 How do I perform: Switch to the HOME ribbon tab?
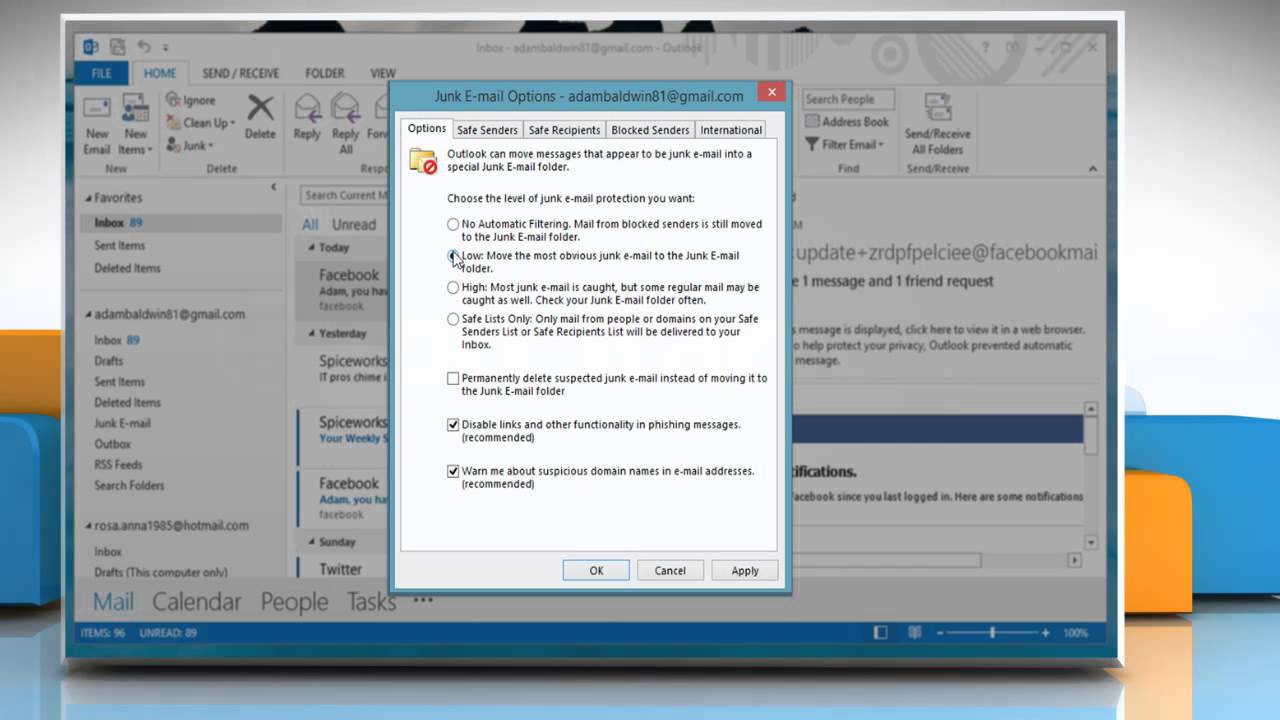point(160,73)
